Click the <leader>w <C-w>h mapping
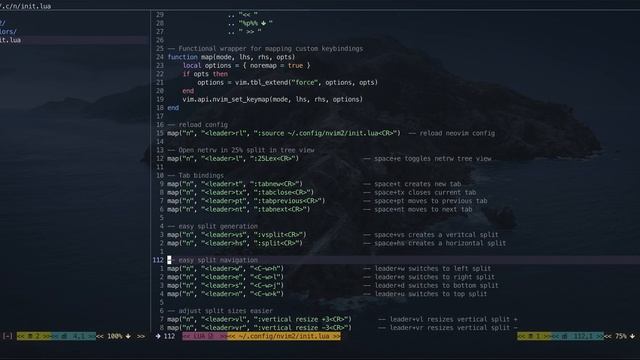This screenshot has height=360, width=640. pos(225,269)
